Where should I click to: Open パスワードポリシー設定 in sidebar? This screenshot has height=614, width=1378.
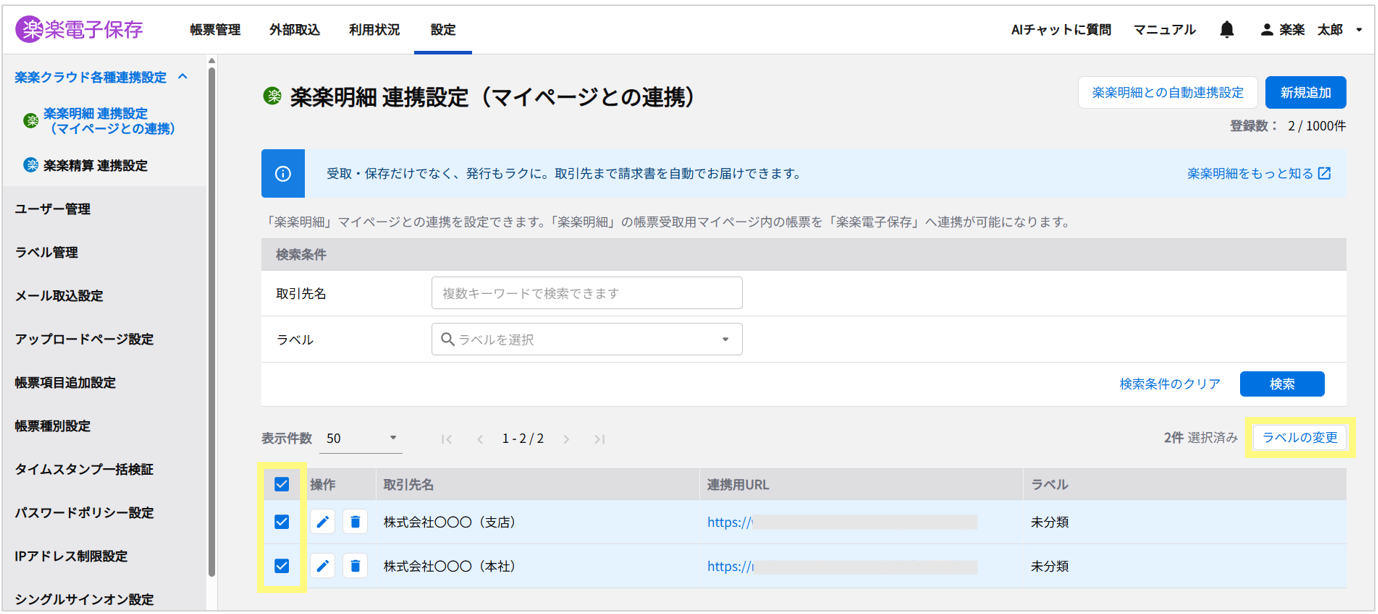pyautogui.click(x=84, y=513)
